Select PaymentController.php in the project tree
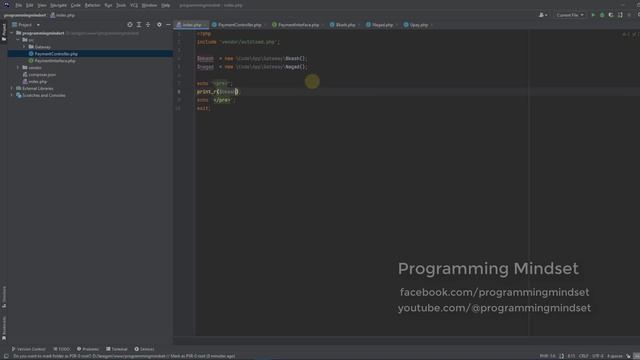This screenshot has width=640, height=360. (56, 54)
